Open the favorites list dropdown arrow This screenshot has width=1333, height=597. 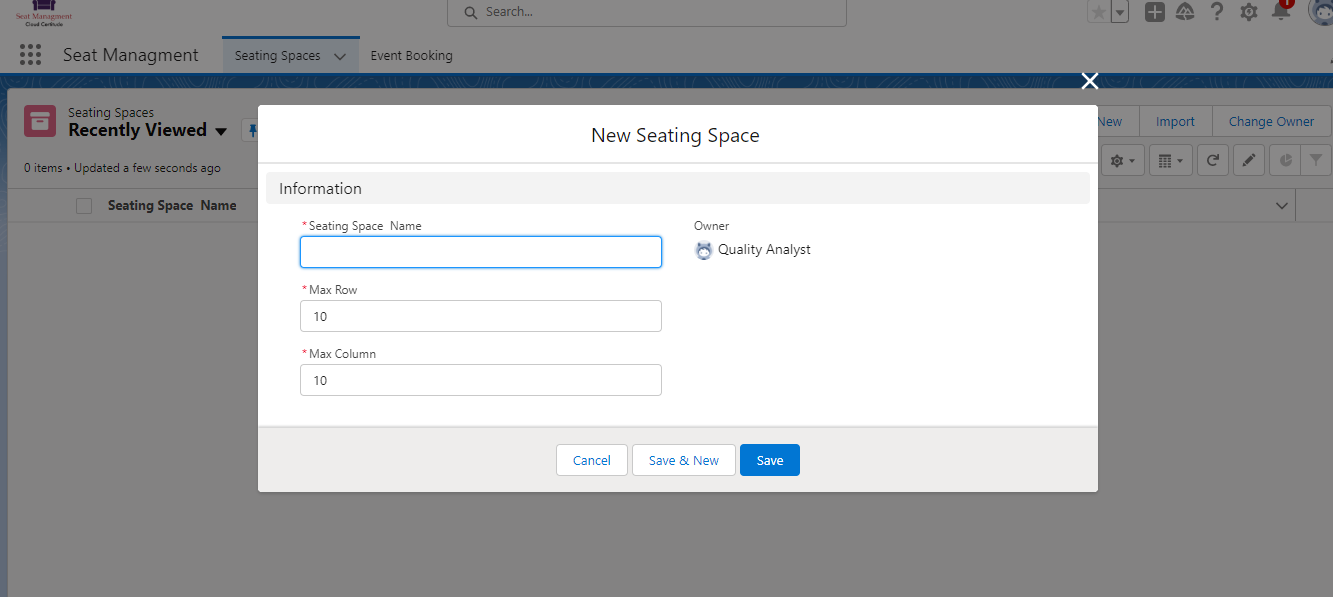(1121, 12)
